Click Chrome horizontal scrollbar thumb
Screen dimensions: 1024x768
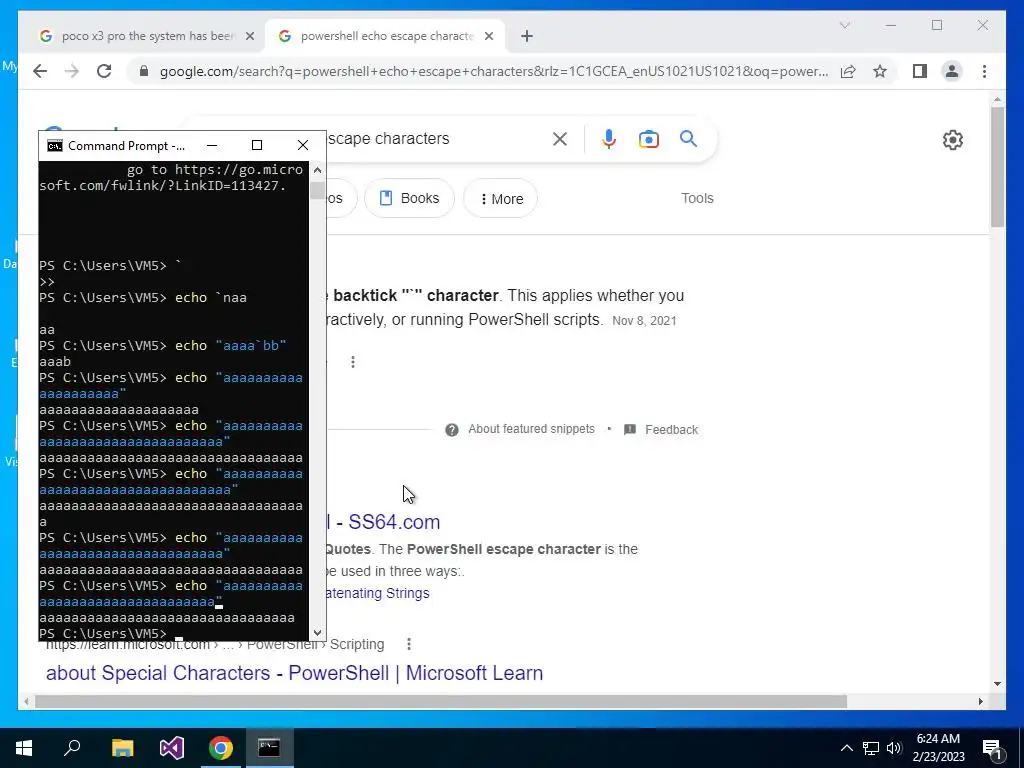click(441, 701)
